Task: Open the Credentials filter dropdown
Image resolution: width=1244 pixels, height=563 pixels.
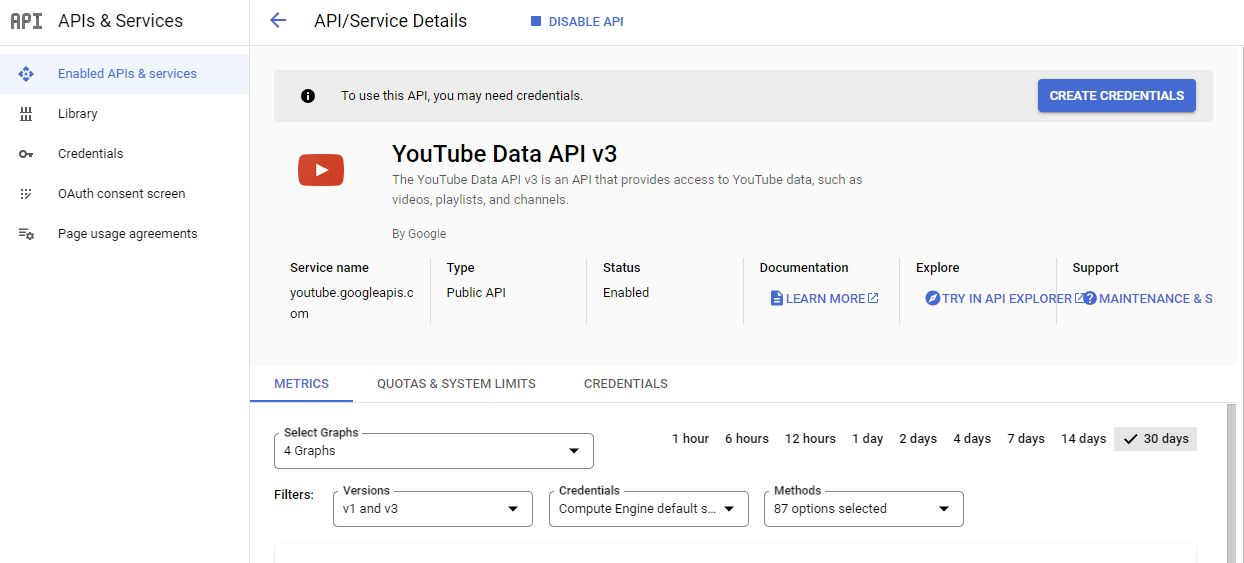Action: coord(648,509)
